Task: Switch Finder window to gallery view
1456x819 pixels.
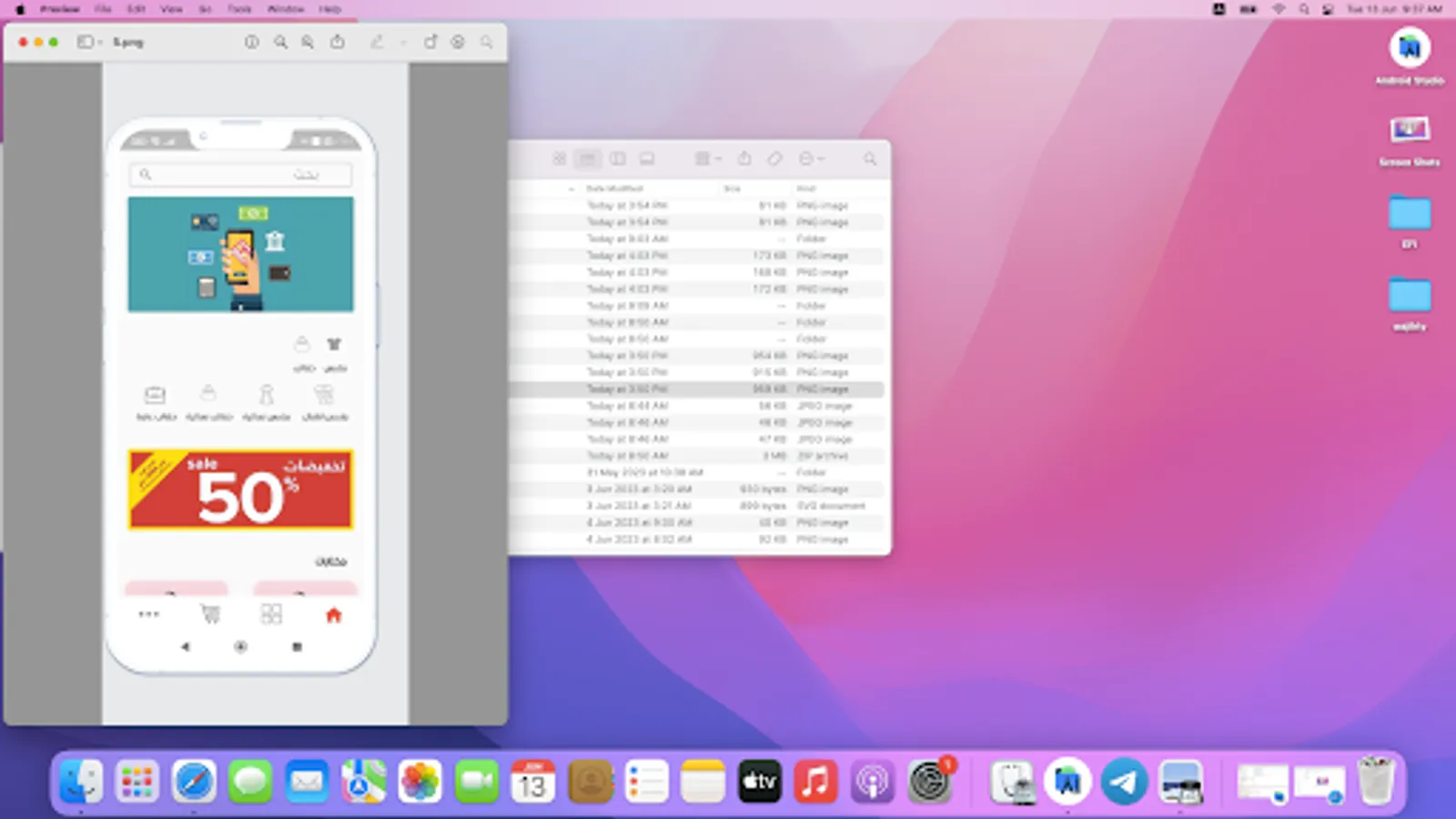Action: [x=647, y=158]
